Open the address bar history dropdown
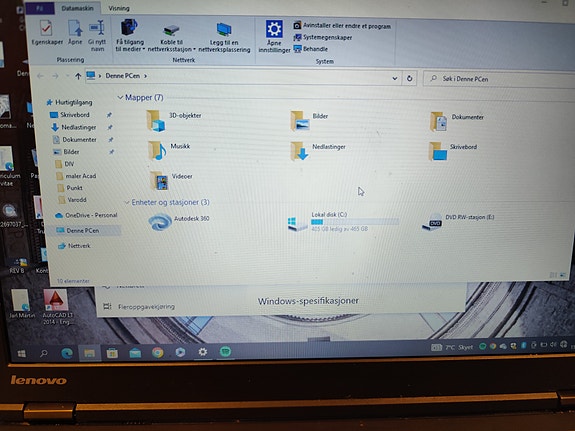This screenshot has width=575, height=431. tap(395, 78)
